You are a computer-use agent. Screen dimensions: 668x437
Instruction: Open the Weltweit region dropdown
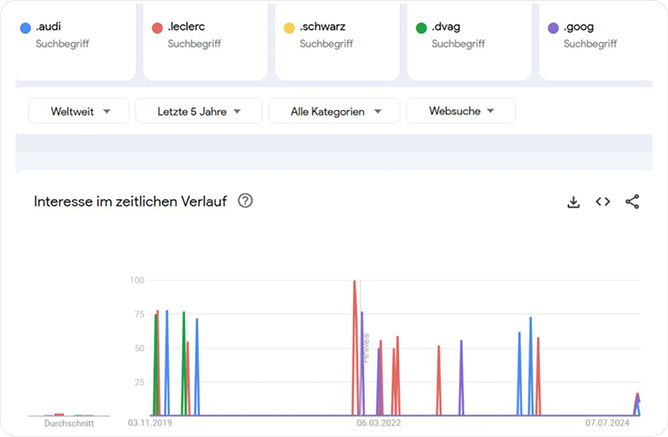79,111
